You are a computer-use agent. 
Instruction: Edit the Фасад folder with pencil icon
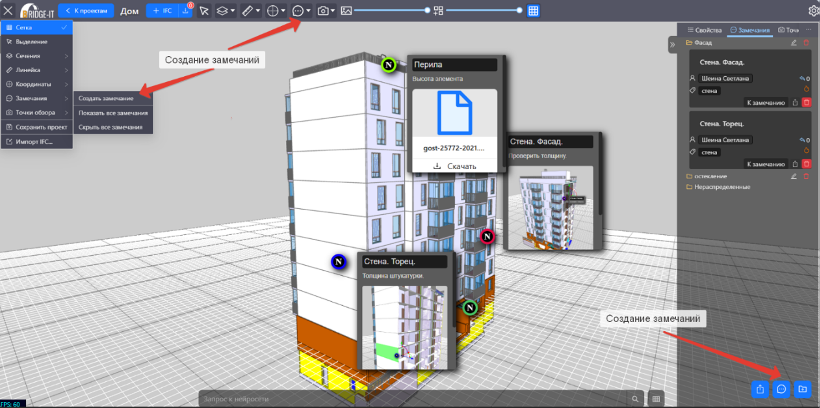(x=794, y=43)
